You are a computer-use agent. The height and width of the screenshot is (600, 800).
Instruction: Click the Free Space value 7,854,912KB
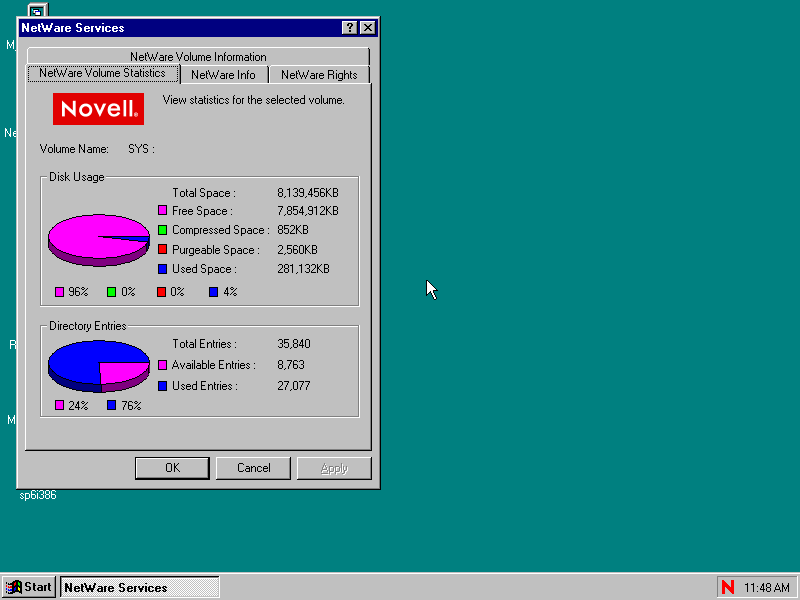pos(308,211)
